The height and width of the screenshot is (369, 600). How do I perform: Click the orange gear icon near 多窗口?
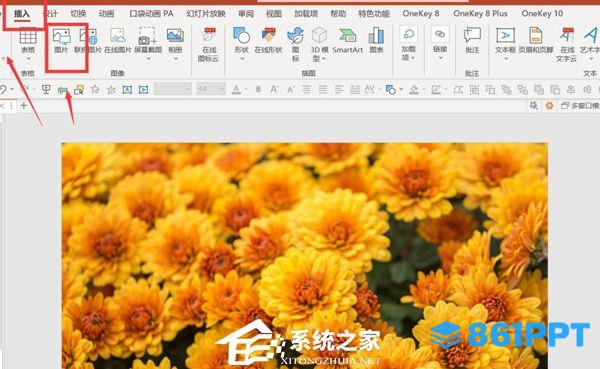click(x=549, y=106)
